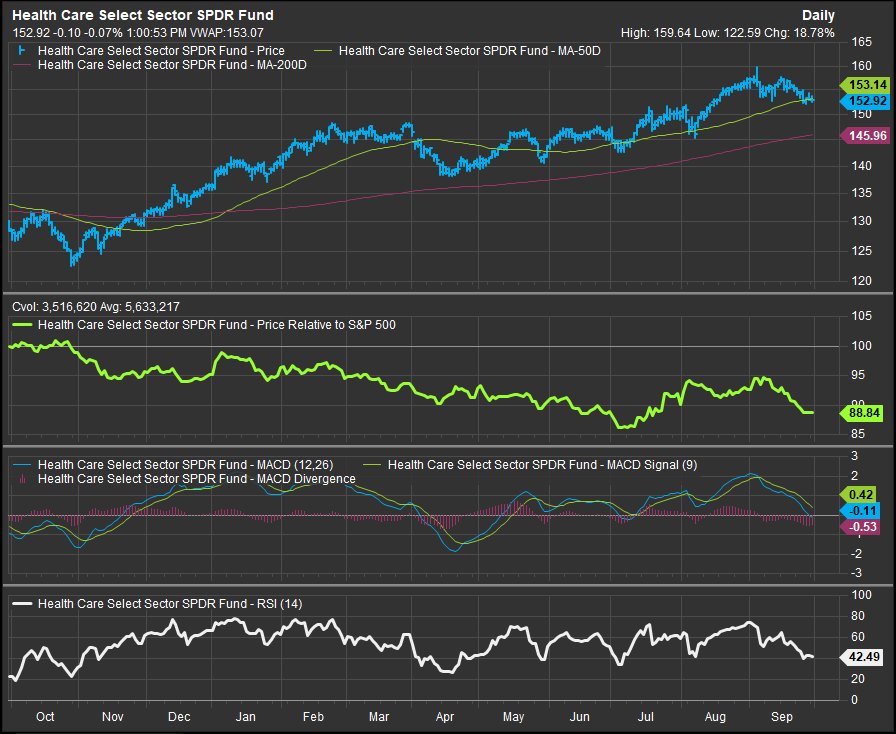Viewport: 896px width, 734px height.
Task: Click the VWAP:153.07 quote line
Action: pyautogui.click(x=138, y=33)
